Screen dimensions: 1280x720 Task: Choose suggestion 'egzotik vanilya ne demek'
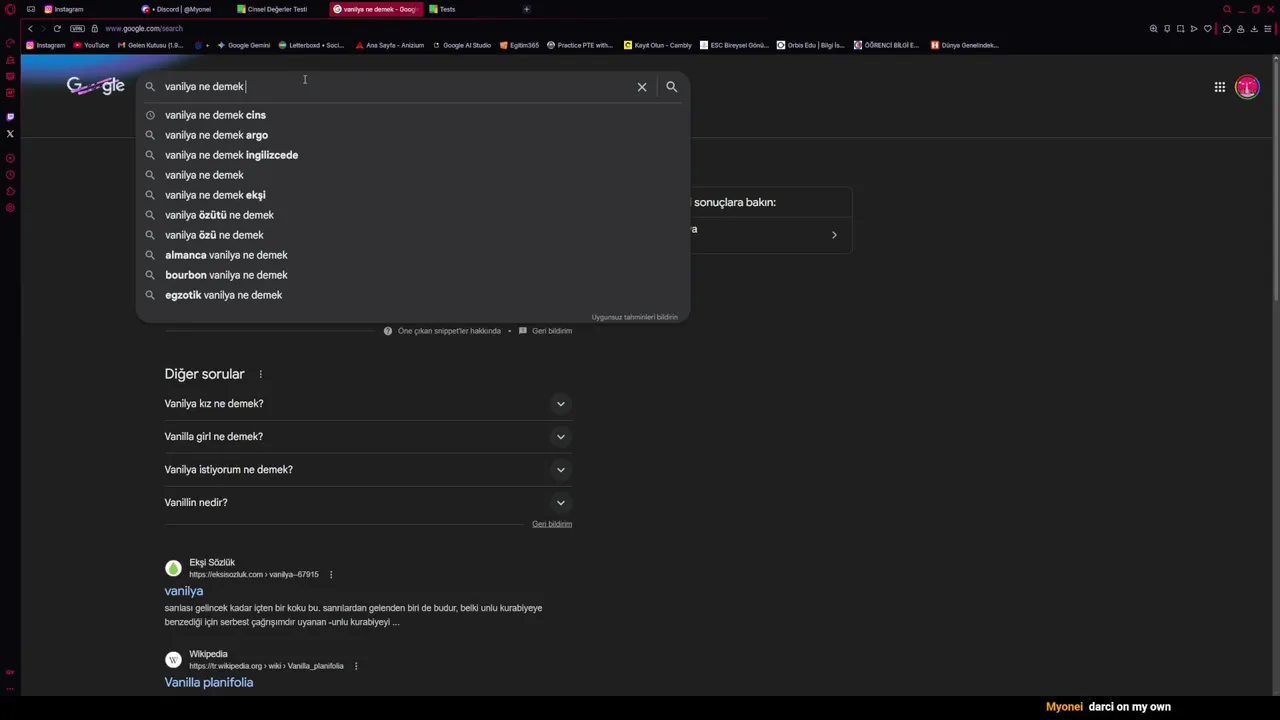(x=412, y=295)
